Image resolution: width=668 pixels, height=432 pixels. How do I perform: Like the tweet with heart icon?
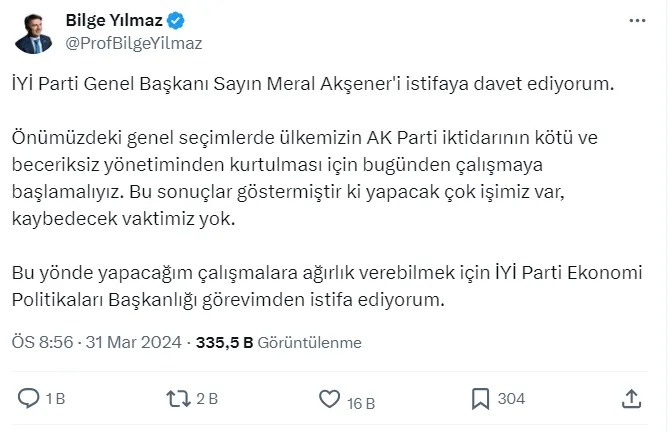coord(329,399)
